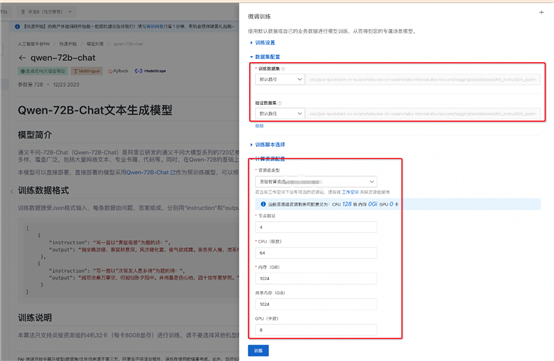Click the node count field showing 4

pos(316,227)
